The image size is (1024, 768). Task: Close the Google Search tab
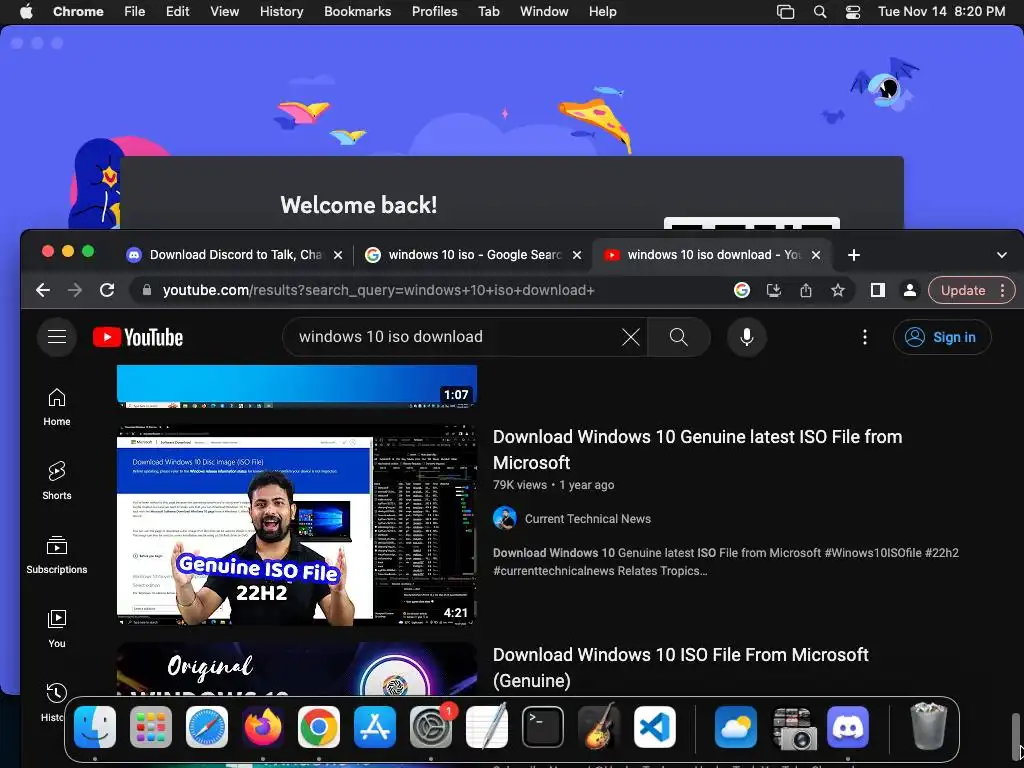[577, 255]
